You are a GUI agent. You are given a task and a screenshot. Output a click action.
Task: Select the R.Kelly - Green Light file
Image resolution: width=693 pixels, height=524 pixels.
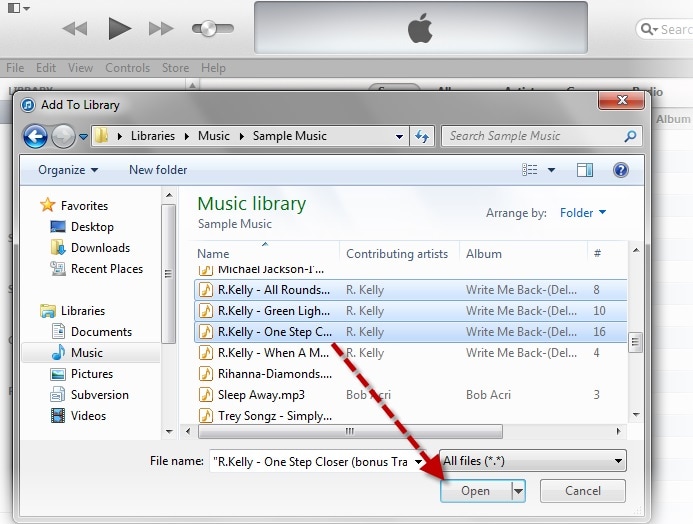coord(411,311)
